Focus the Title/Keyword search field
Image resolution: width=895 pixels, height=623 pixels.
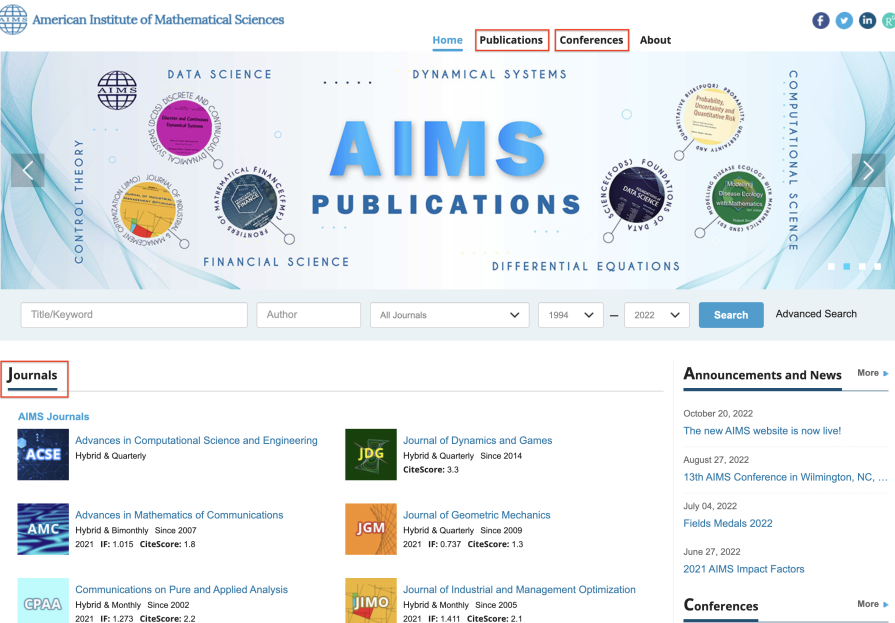pyautogui.click(x=134, y=315)
